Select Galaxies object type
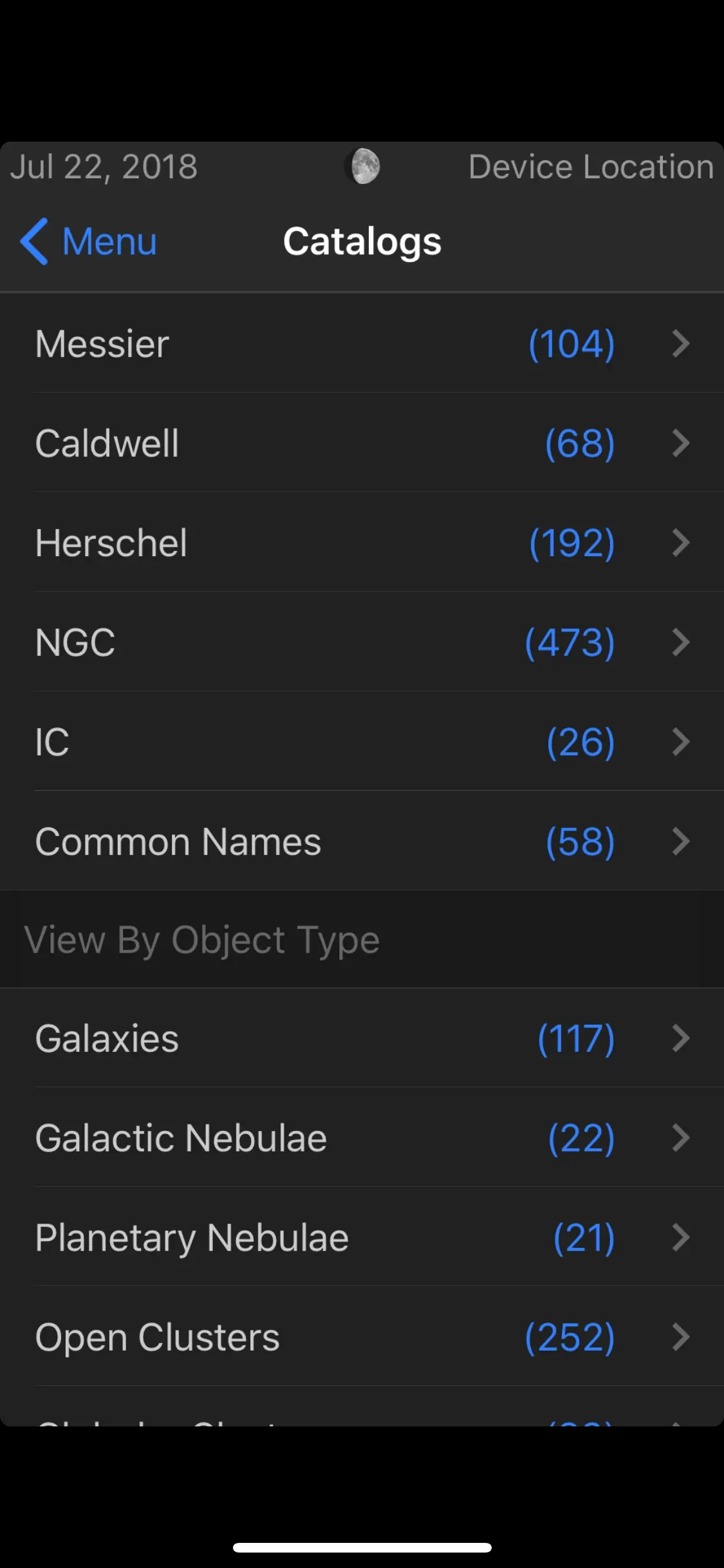Image resolution: width=724 pixels, height=1568 pixels. (107, 1038)
